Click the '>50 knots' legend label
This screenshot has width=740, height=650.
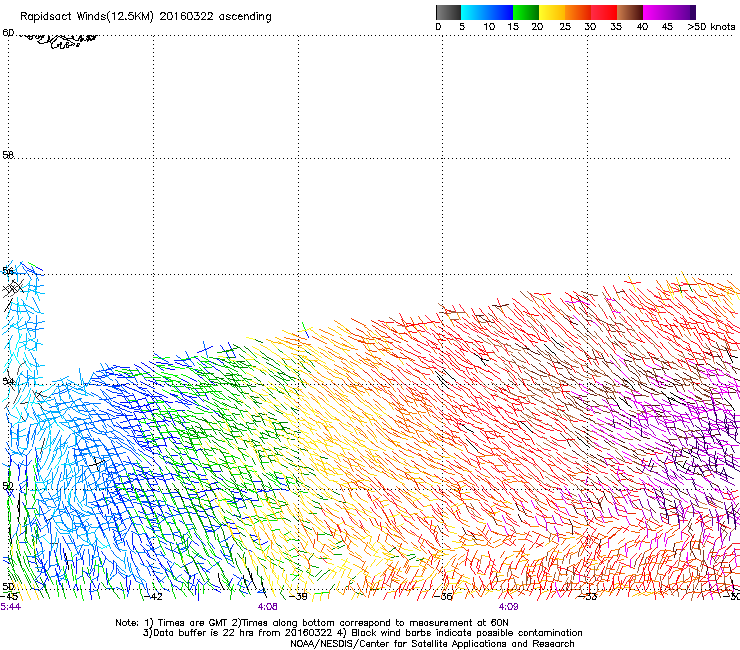[x=711, y=26]
